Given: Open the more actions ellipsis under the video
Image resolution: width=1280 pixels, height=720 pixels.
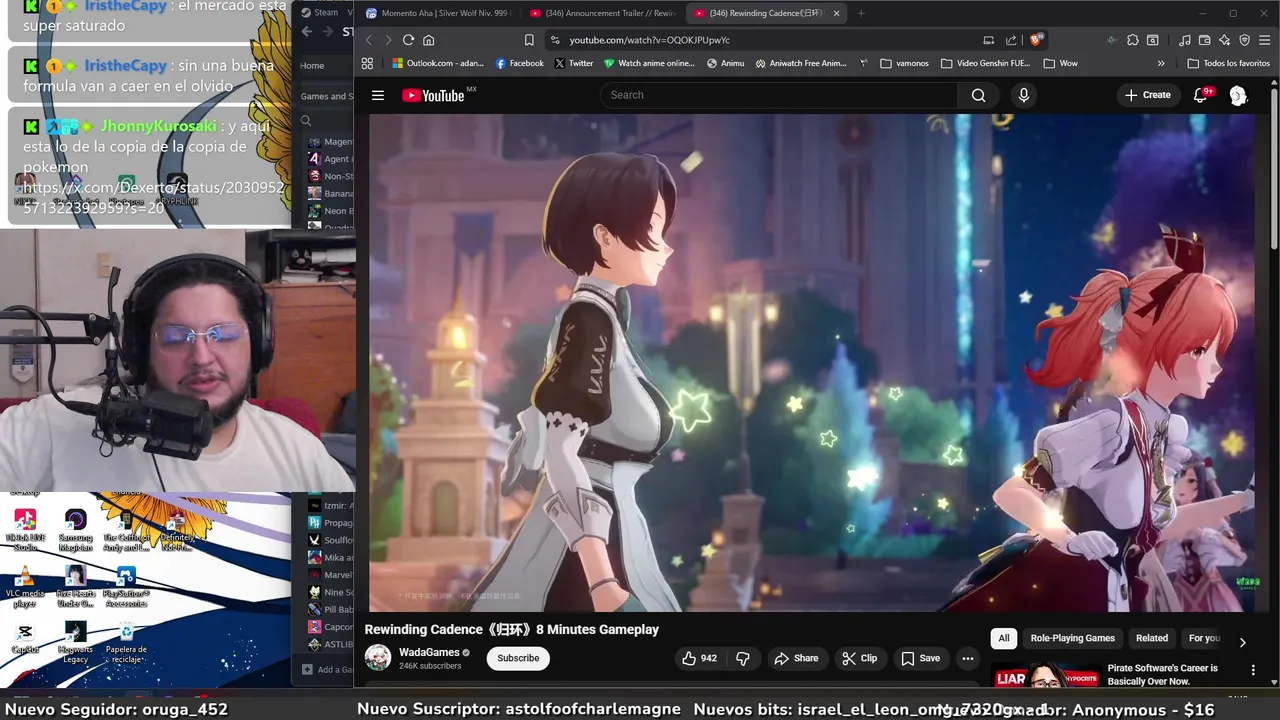Looking at the screenshot, I should tap(967, 658).
